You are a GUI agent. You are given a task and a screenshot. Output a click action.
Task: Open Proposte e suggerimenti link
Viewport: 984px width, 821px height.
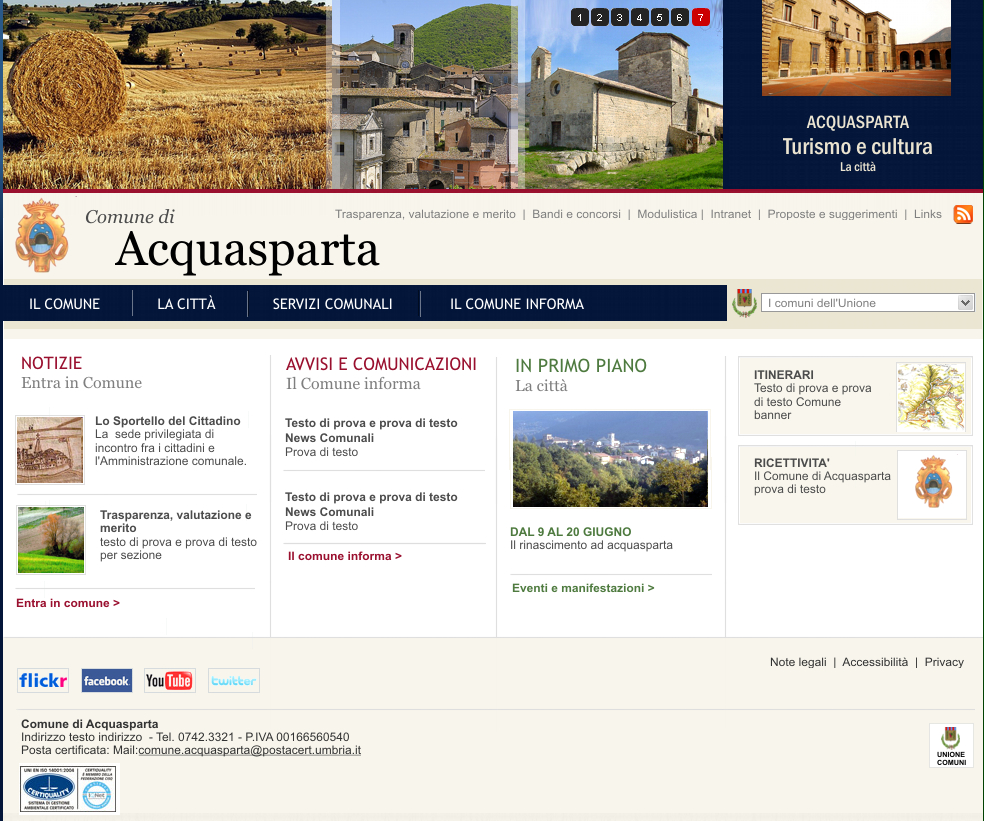click(832, 214)
